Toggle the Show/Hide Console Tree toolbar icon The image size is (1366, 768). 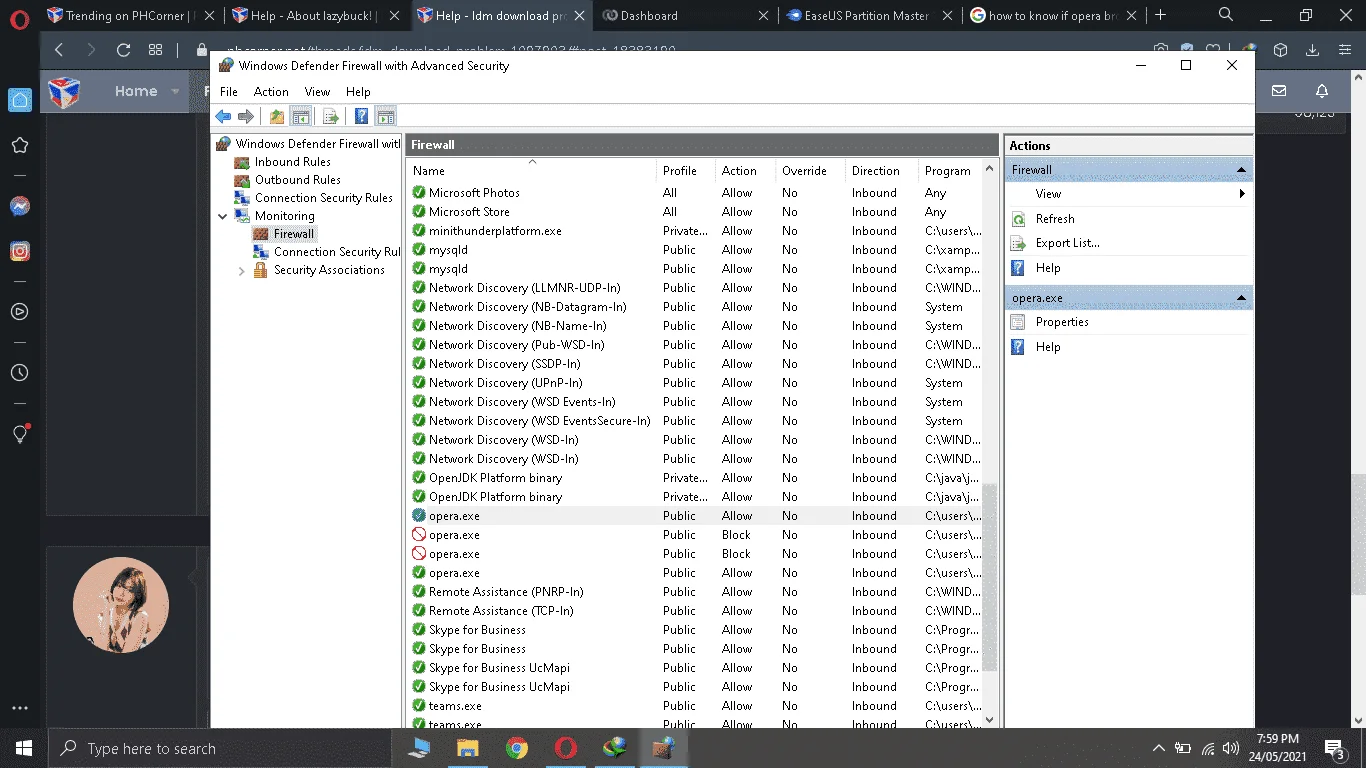299,117
